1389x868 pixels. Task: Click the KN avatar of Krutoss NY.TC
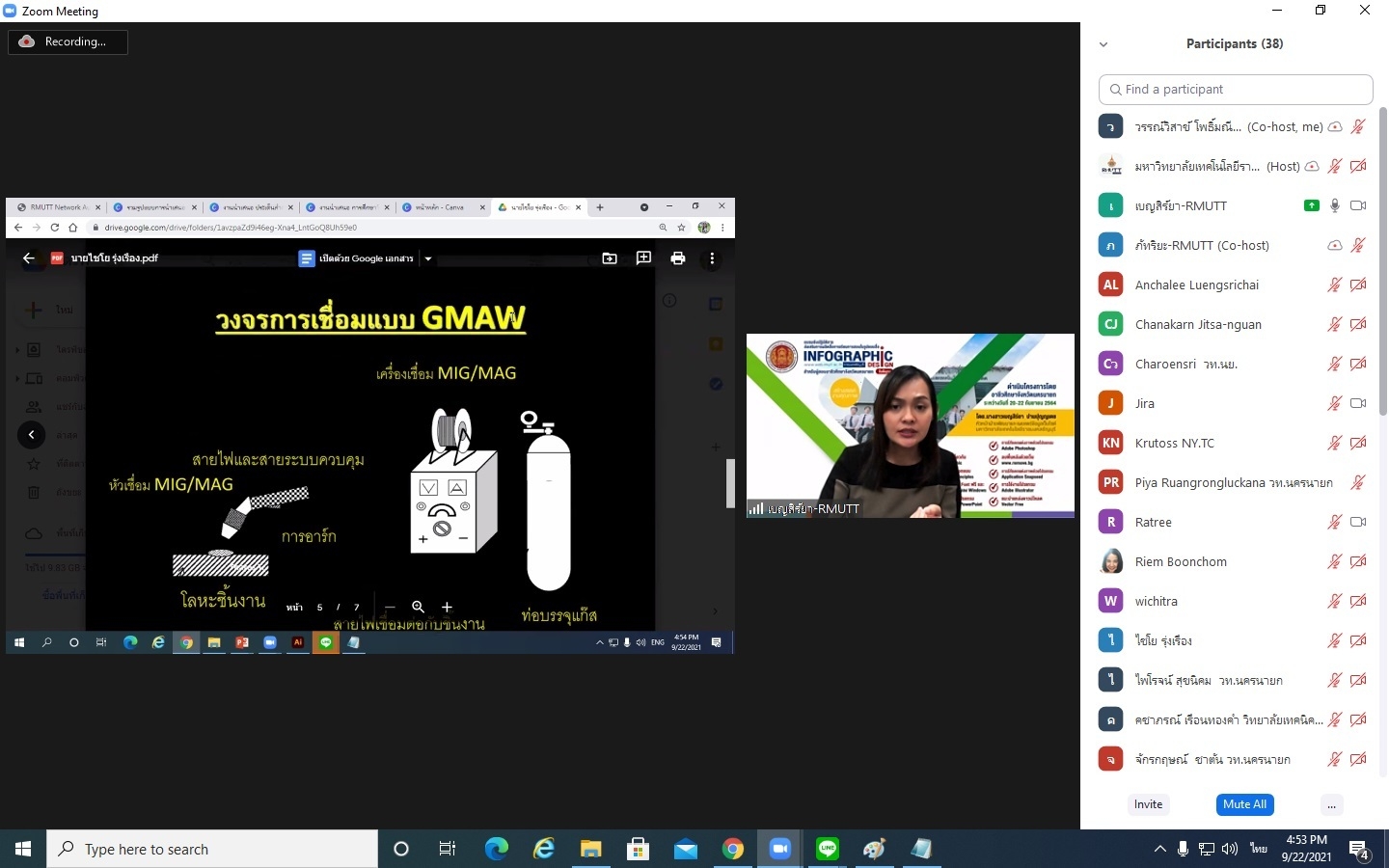tap(1111, 443)
